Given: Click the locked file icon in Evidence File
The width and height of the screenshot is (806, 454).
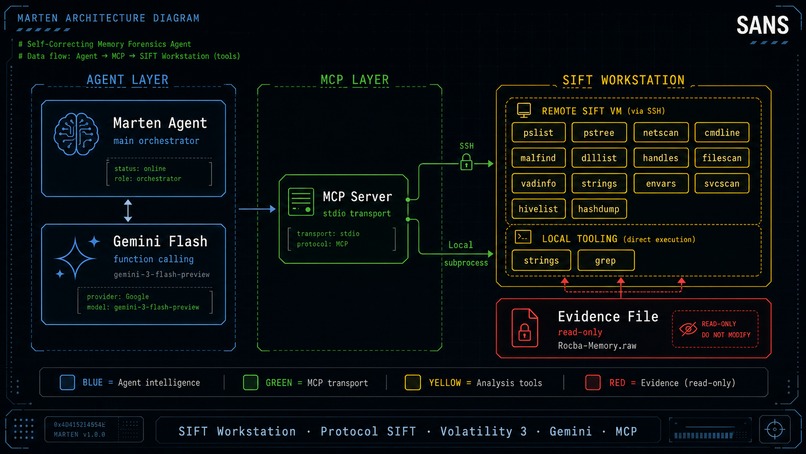Looking at the screenshot, I should pos(524,328).
